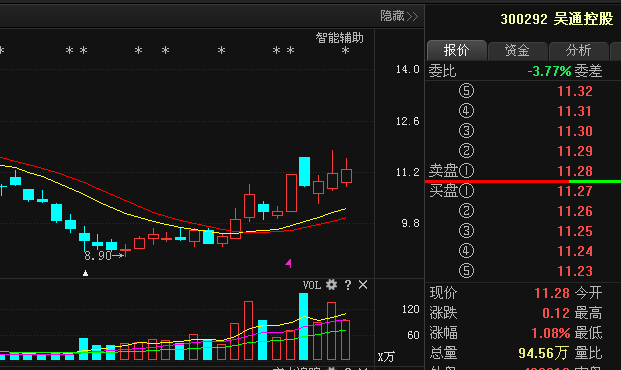Screen dimensions: 621x370
Task: Click the rightmost asterisk event marker
Action: coord(345,50)
